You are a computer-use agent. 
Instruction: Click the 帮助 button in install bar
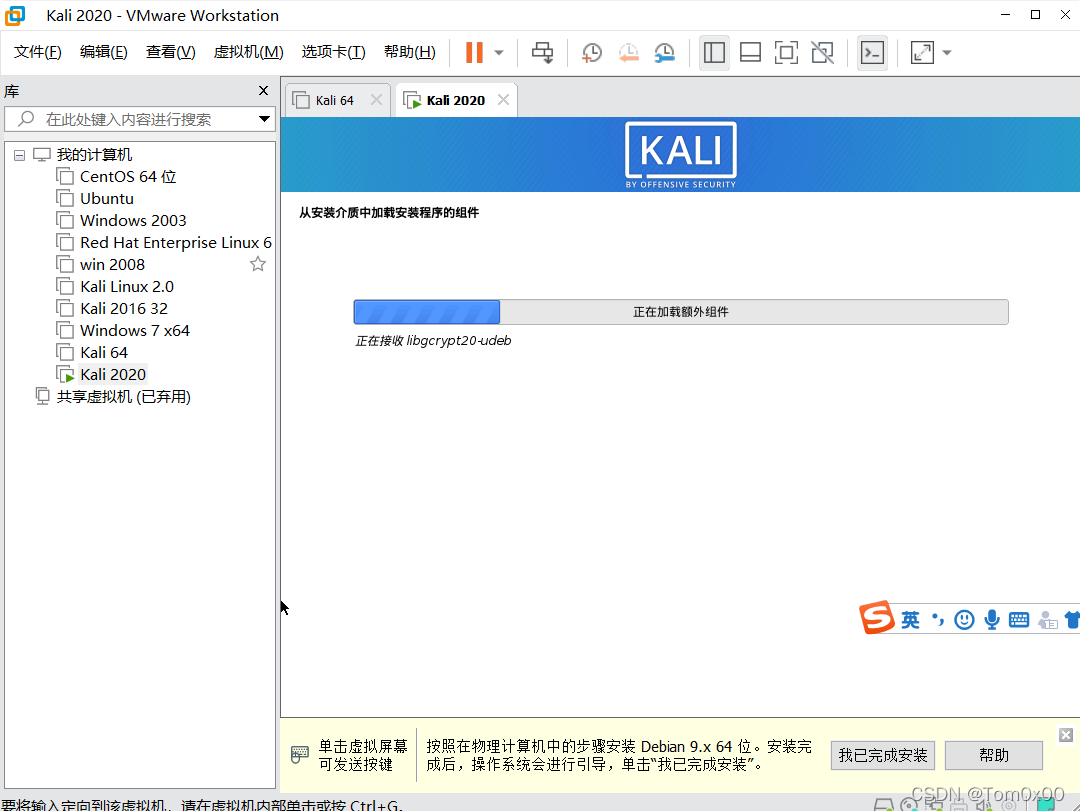993,756
